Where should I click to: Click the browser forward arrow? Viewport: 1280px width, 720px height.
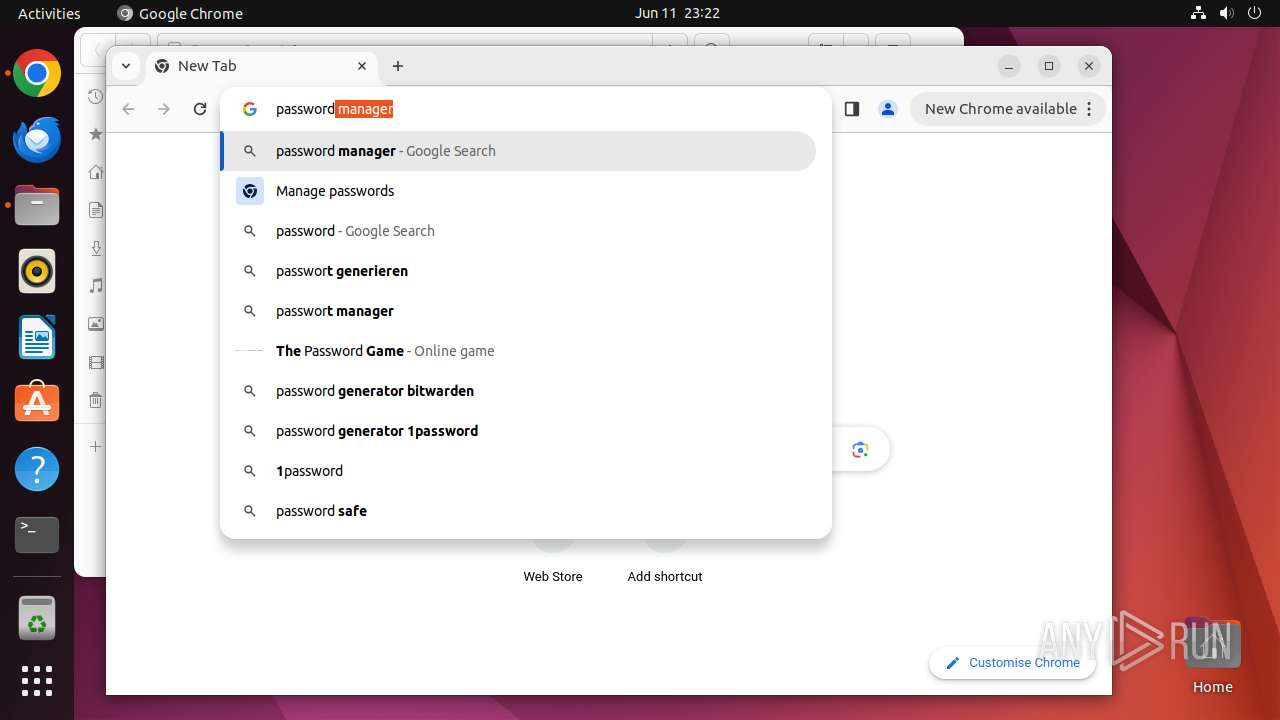(x=164, y=109)
